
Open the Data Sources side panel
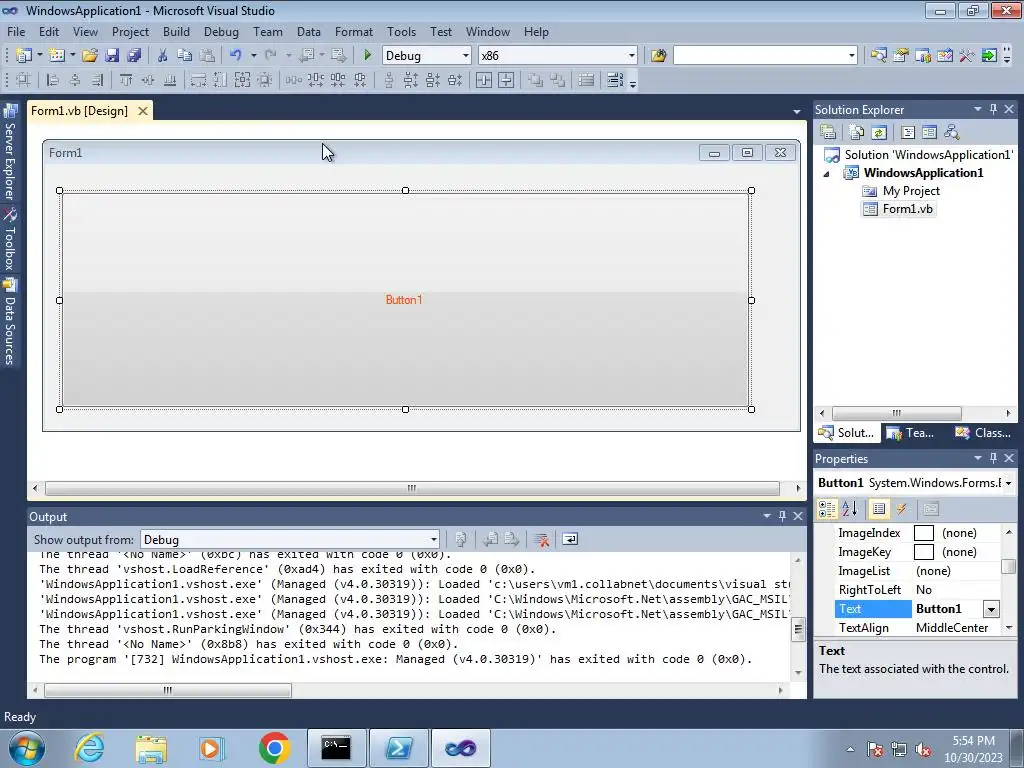[x=10, y=321]
